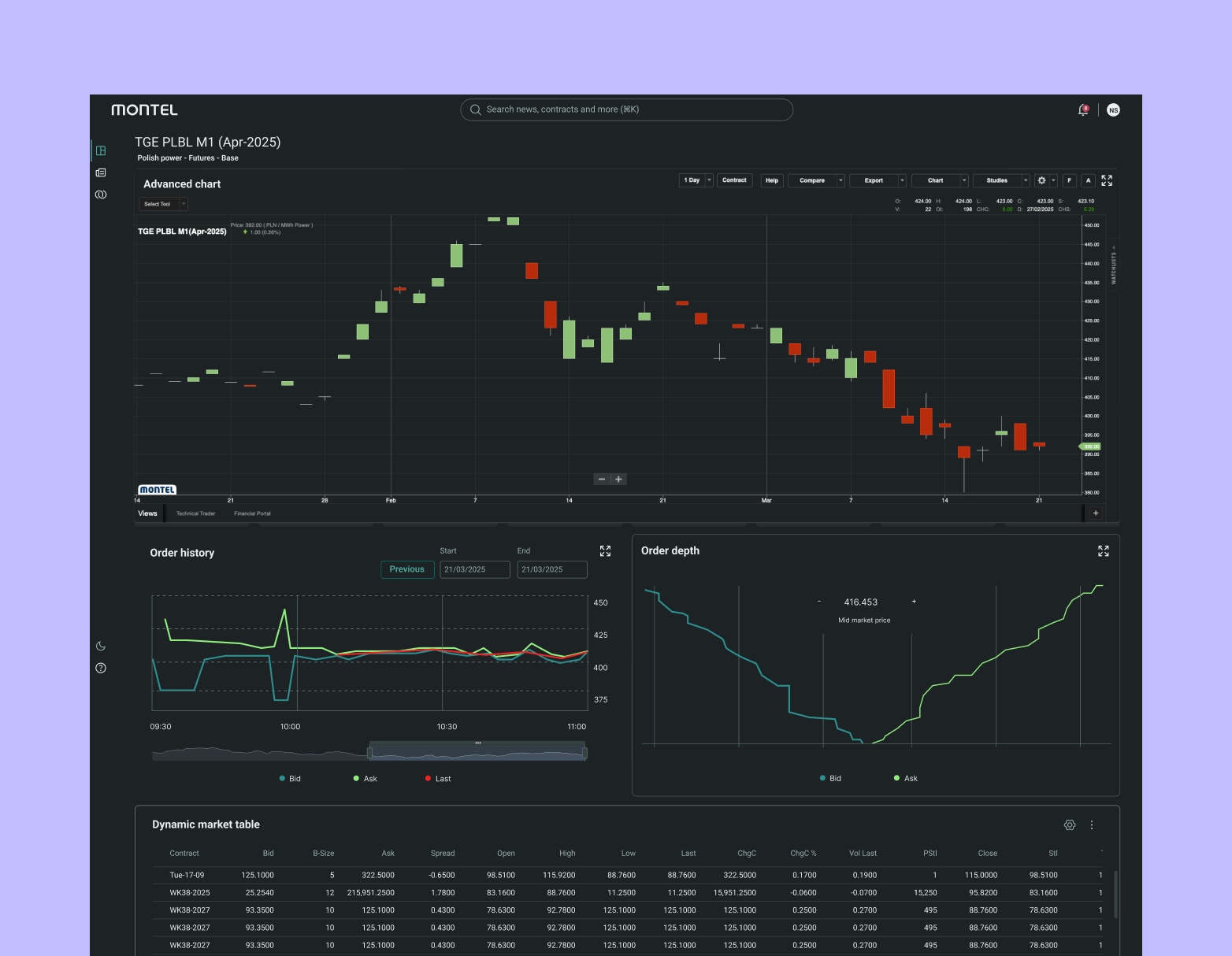Image resolution: width=1232 pixels, height=956 pixels.
Task: Expand the Order depth panel fullscreen
Action: [1103, 551]
